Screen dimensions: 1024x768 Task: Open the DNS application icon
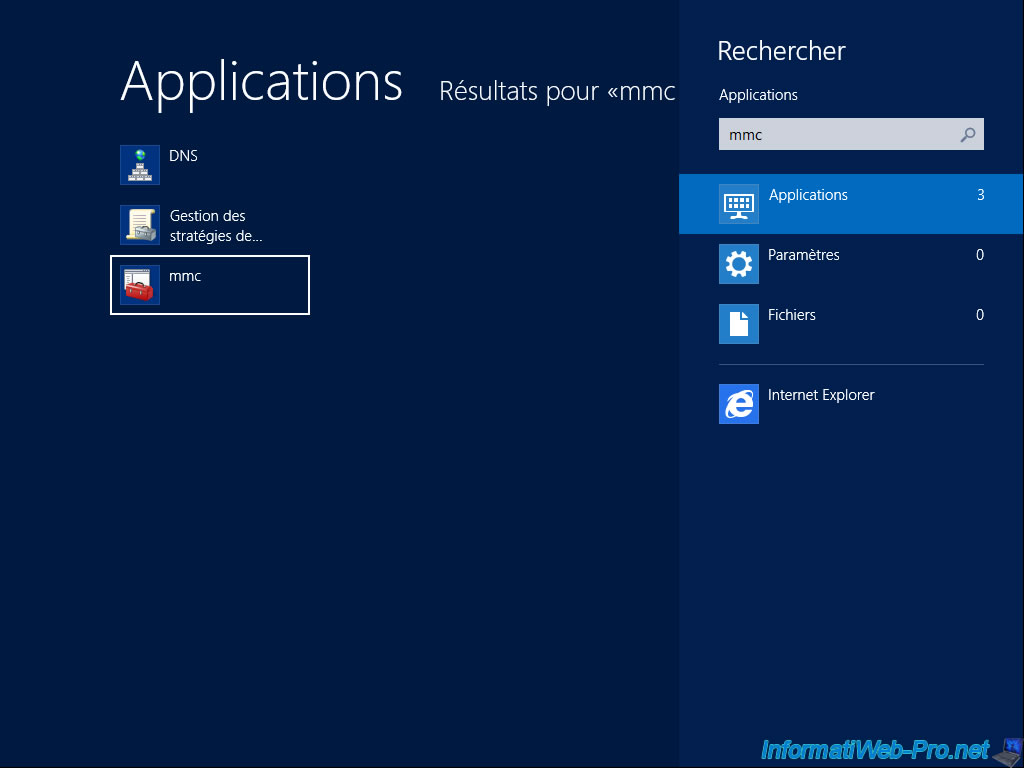click(x=140, y=165)
